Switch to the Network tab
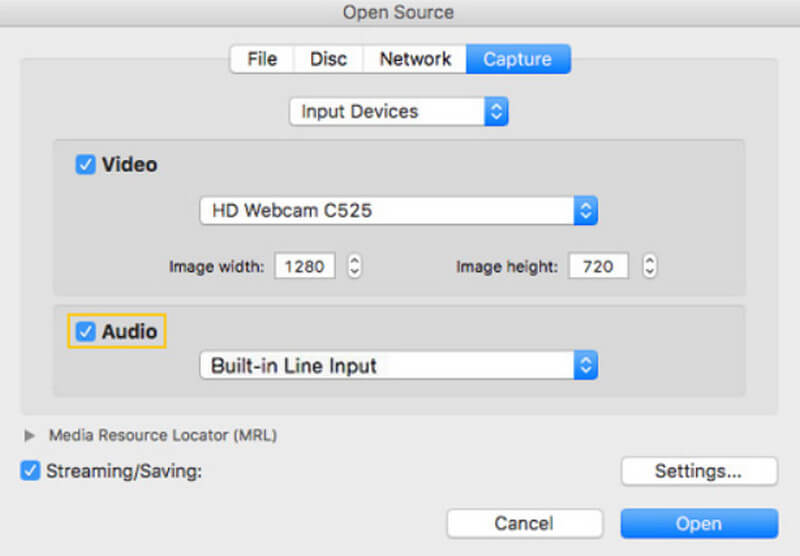 coord(415,59)
